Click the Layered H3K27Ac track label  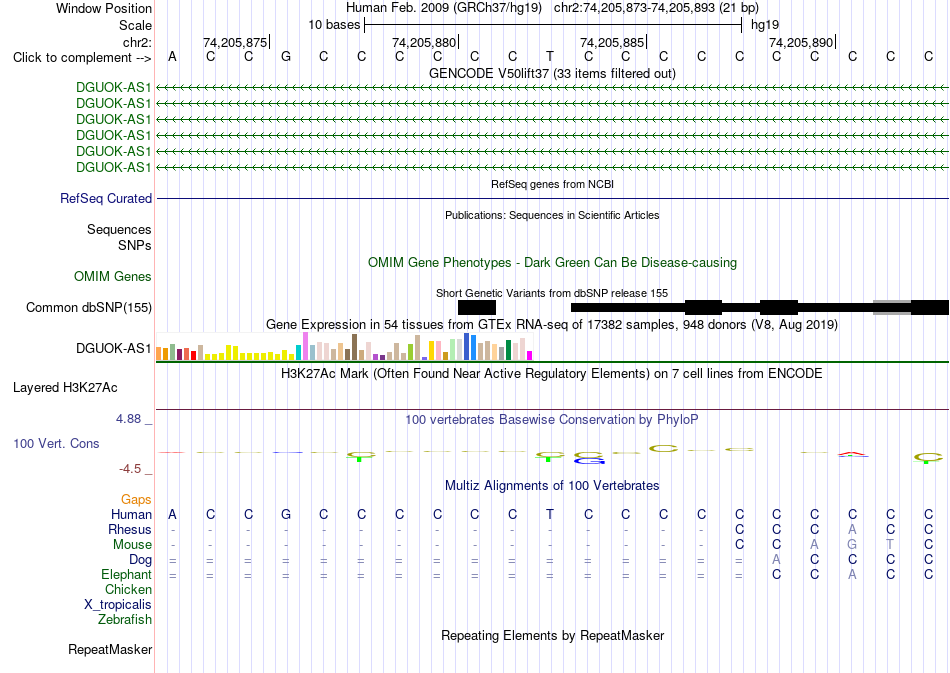point(65,388)
